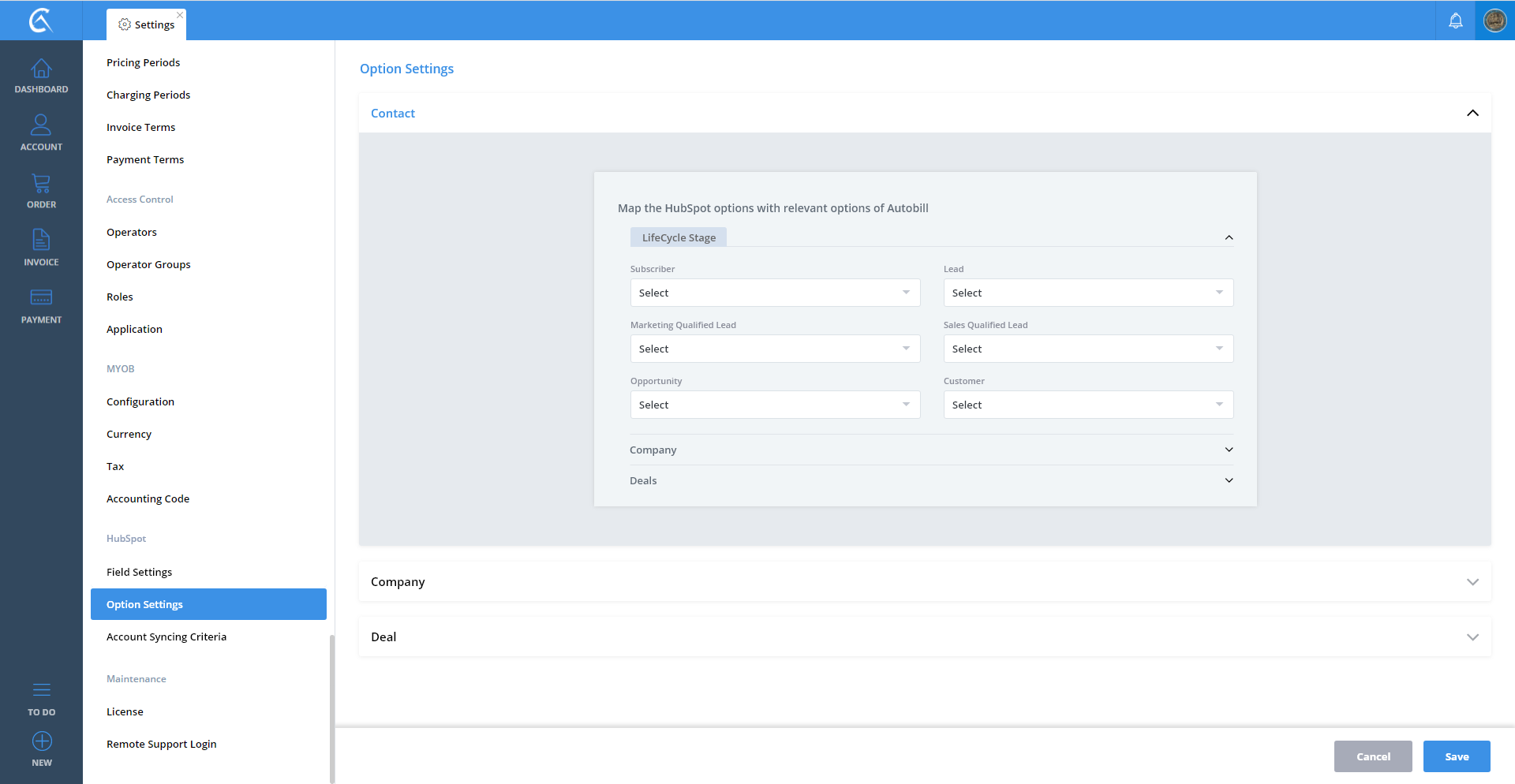Open the user profile avatar
Viewport: 1515px width, 784px height.
[x=1494, y=21]
